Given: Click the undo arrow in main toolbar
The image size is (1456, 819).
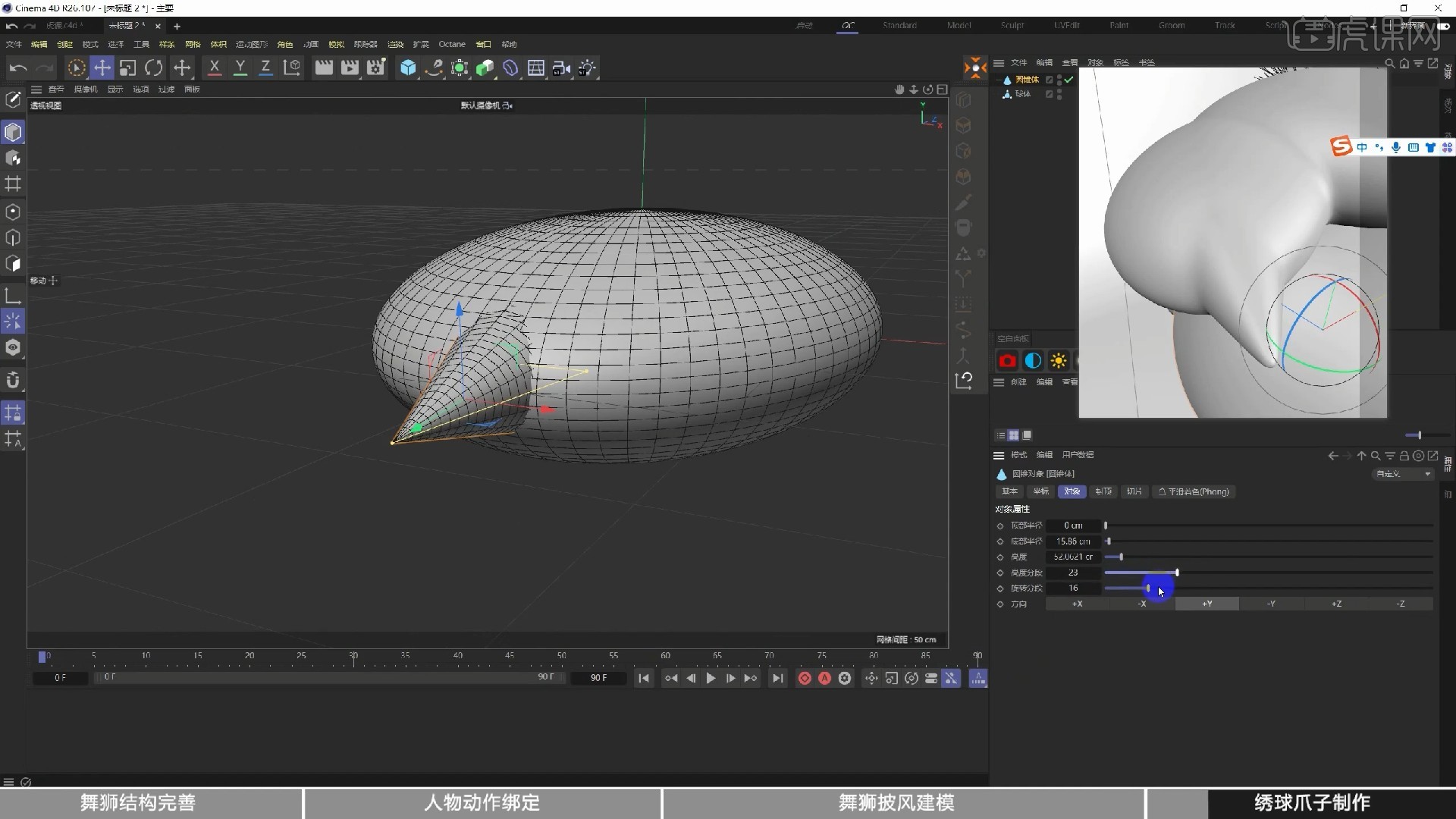Looking at the screenshot, I should (18, 68).
